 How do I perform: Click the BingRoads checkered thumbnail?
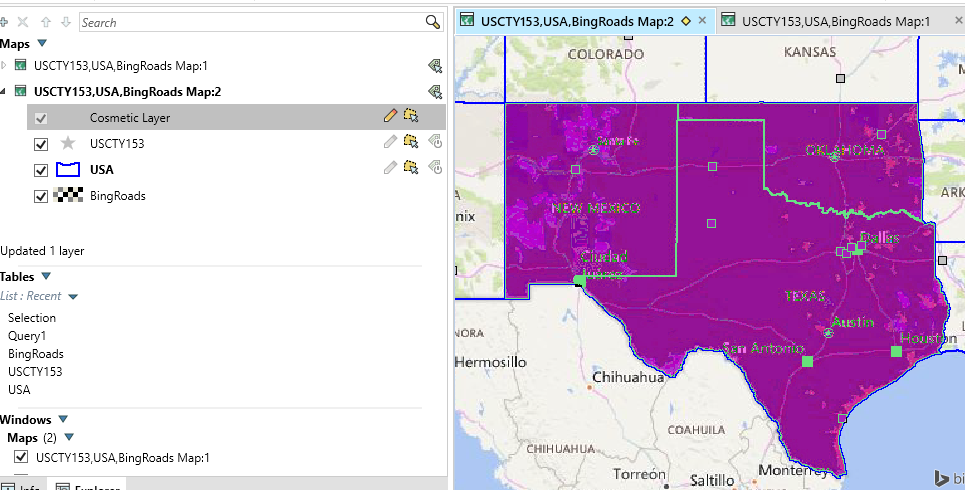click(x=68, y=196)
